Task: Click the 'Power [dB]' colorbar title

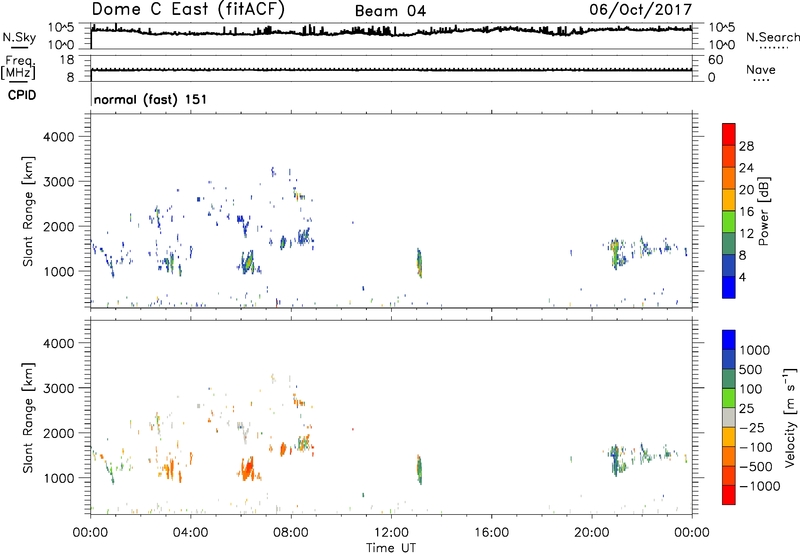Action: 764,211
